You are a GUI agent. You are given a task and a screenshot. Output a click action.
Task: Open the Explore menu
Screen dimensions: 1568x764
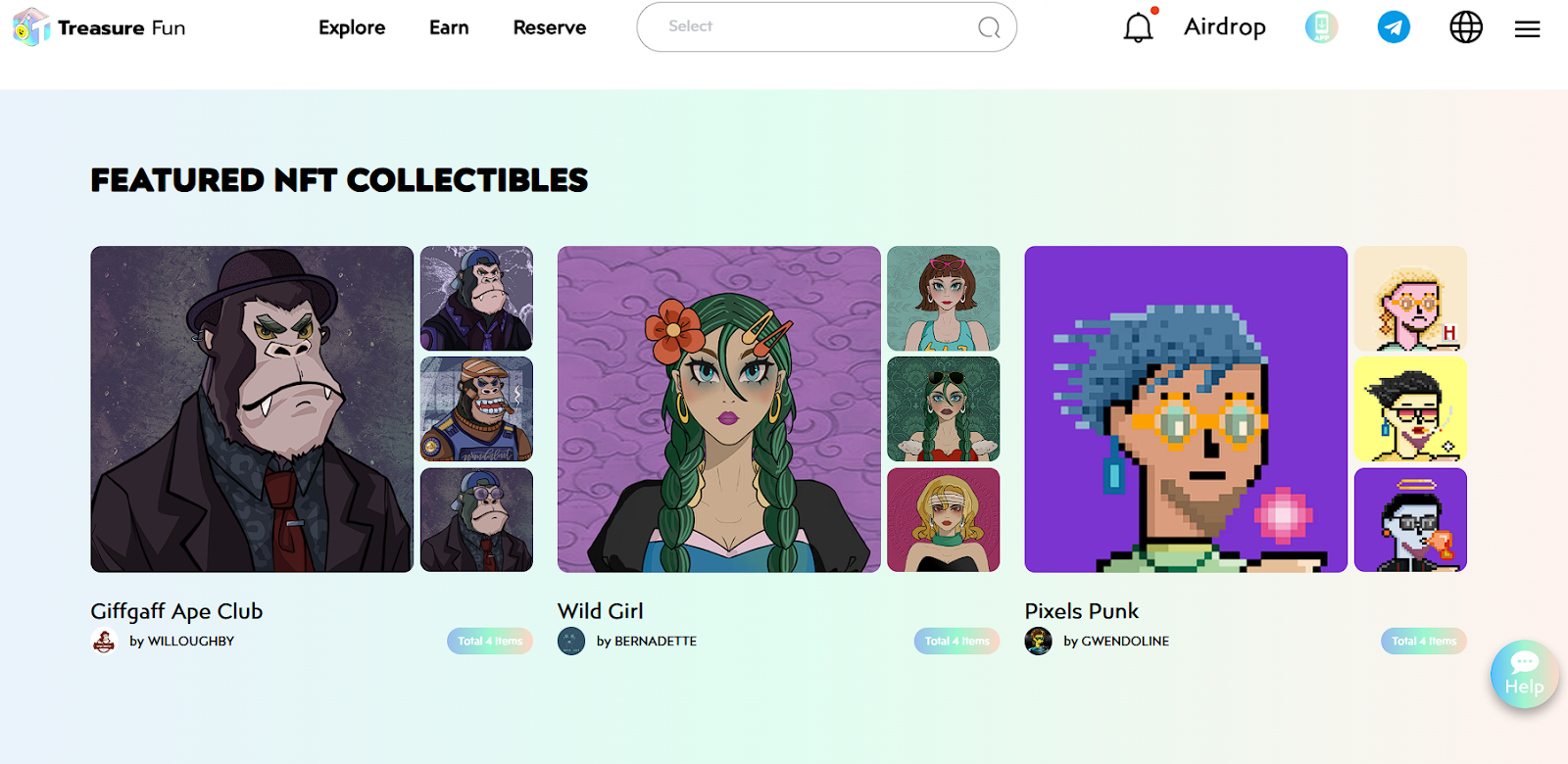[x=352, y=27]
